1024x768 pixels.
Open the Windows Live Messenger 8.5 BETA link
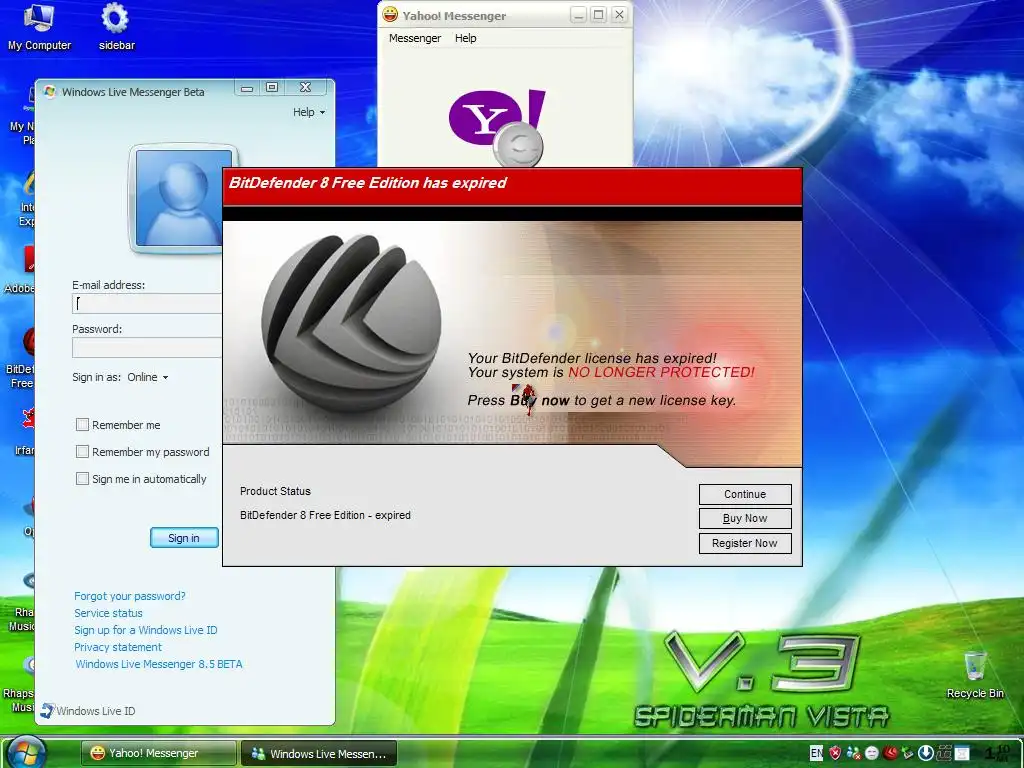(159, 664)
